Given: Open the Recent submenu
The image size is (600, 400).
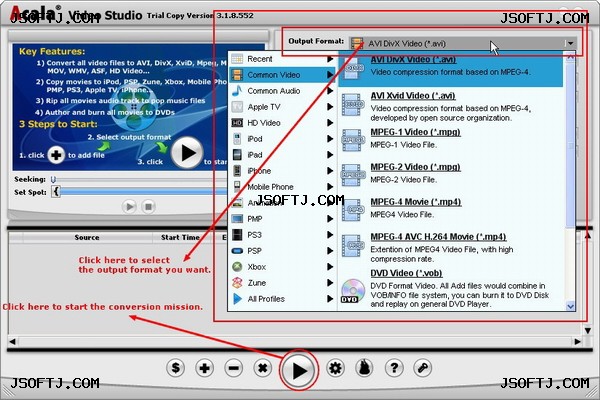Looking at the screenshot, I should (282, 59).
